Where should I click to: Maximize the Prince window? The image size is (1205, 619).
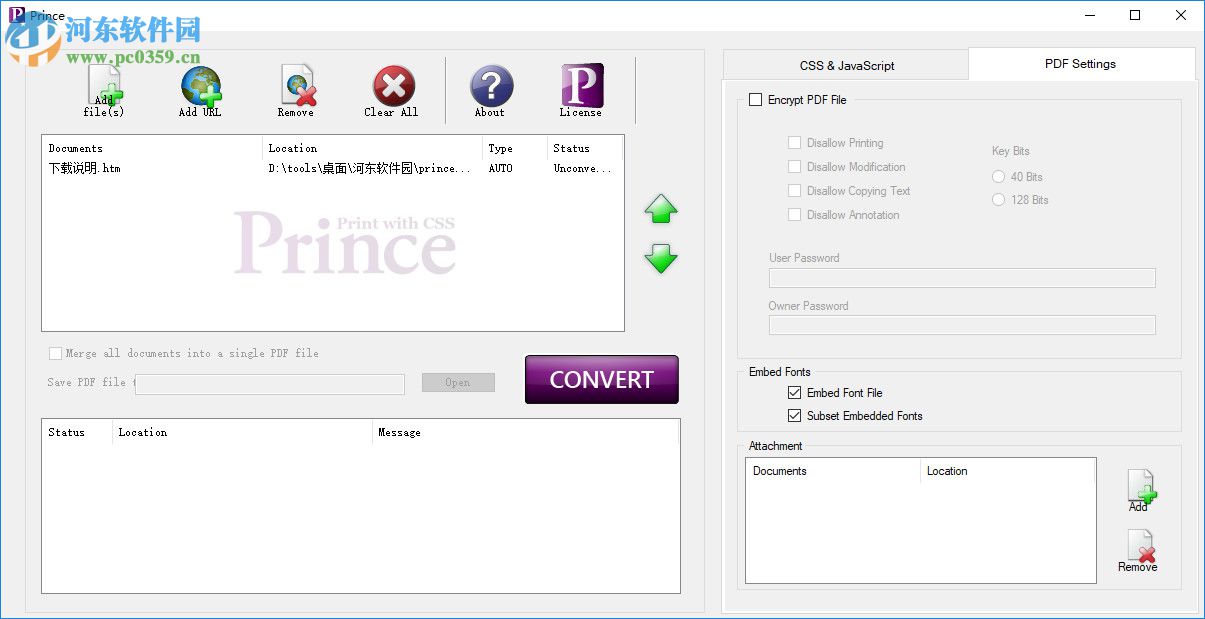click(x=1135, y=15)
